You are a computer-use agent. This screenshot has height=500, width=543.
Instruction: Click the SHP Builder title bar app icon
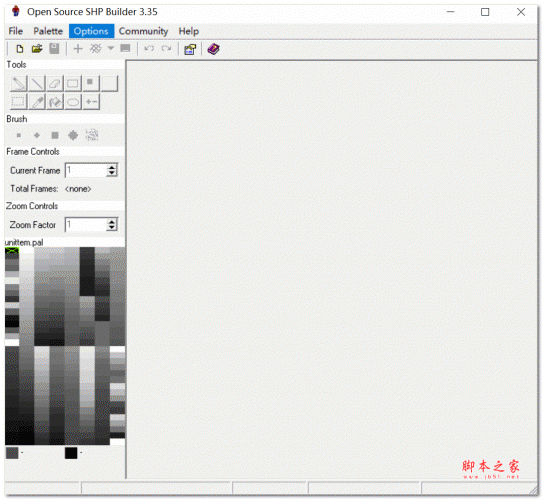[16, 11]
